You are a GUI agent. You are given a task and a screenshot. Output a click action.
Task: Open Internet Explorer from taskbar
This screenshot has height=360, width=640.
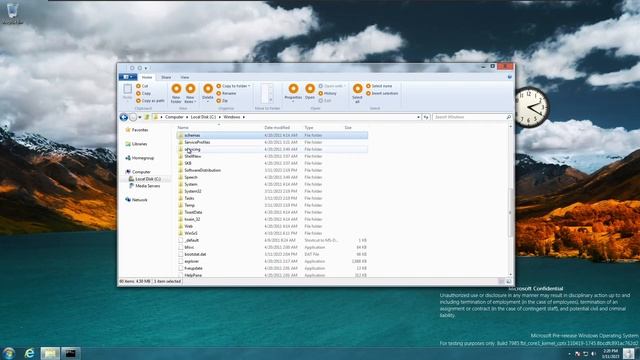[29, 353]
